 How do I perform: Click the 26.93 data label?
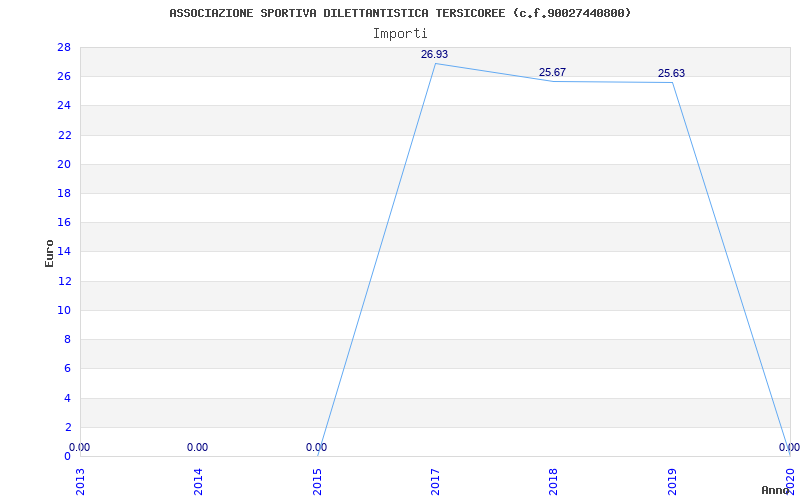(x=434, y=55)
